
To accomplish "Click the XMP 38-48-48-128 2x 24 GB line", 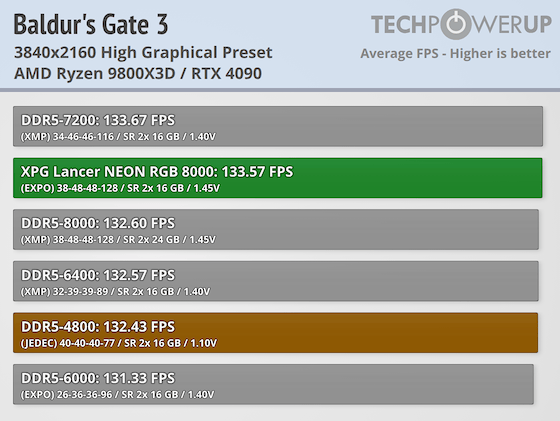I will click(118, 240).
